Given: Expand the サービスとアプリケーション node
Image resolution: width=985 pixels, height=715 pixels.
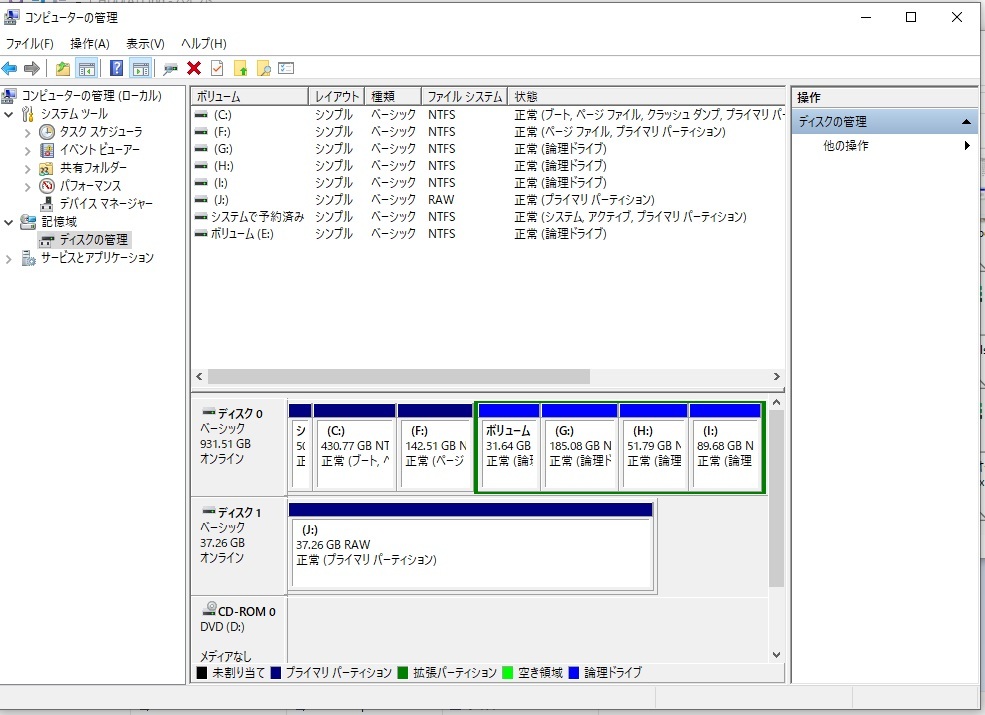Looking at the screenshot, I should click(10, 258).
